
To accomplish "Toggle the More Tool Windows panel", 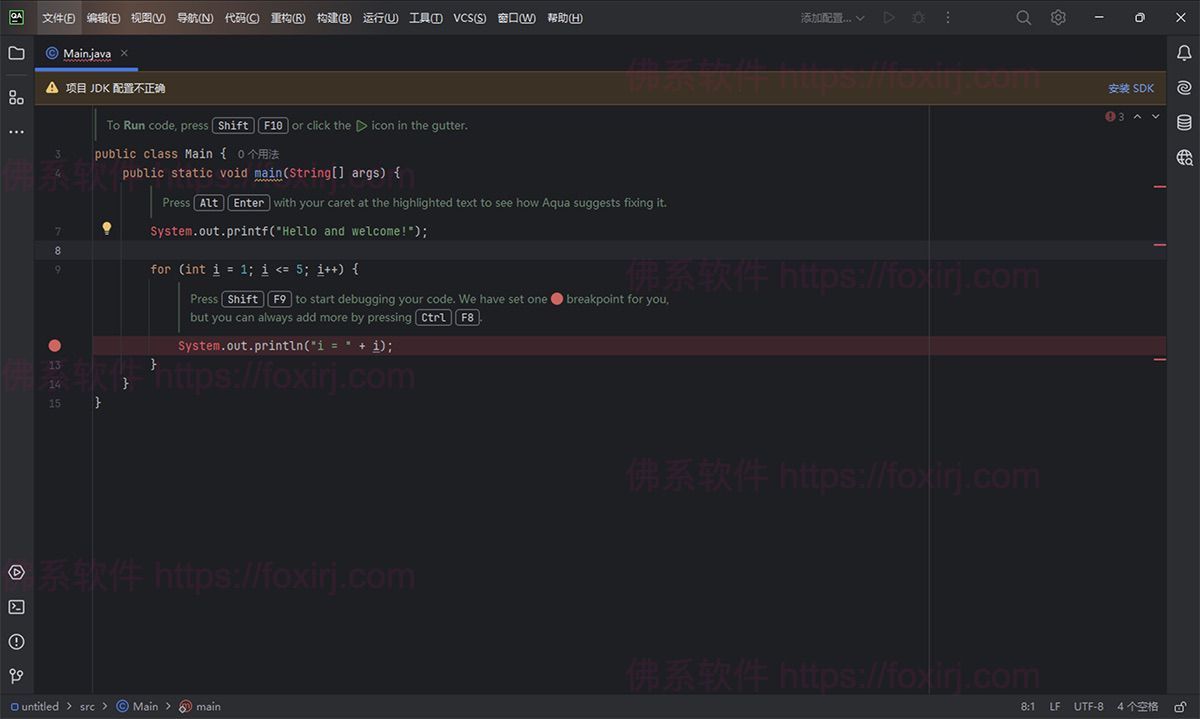I will point(16,131).
